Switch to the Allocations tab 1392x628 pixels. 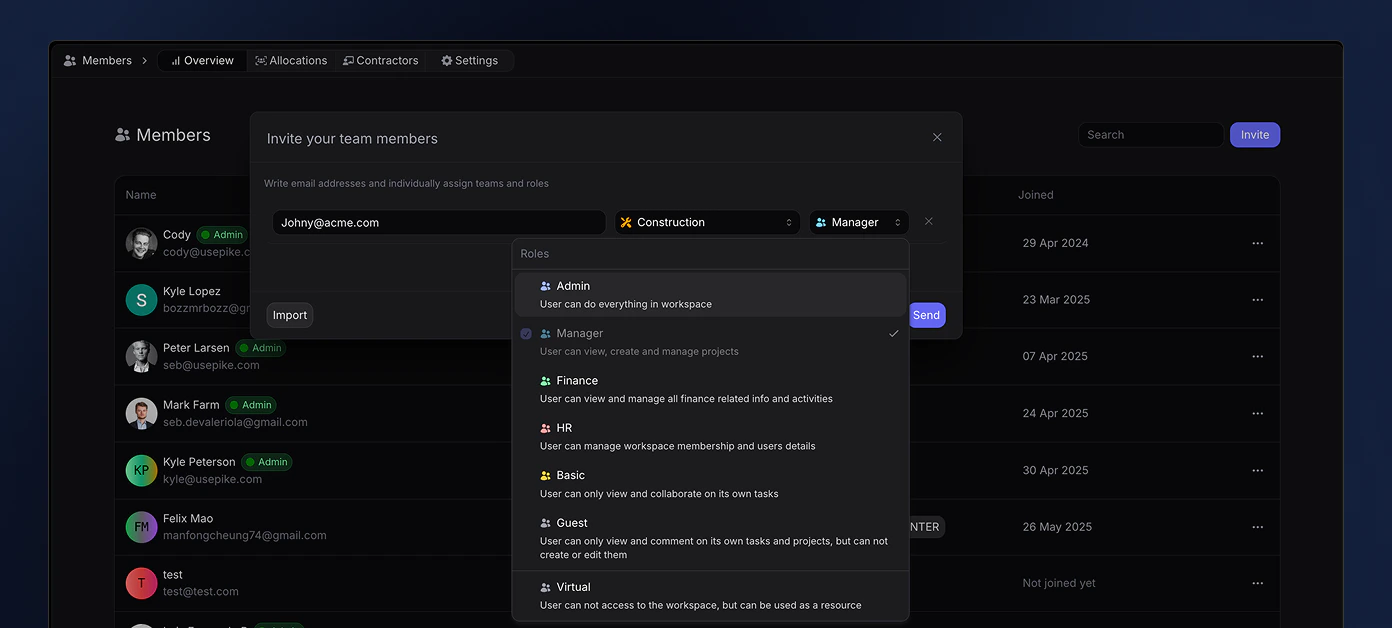(291, 61)
